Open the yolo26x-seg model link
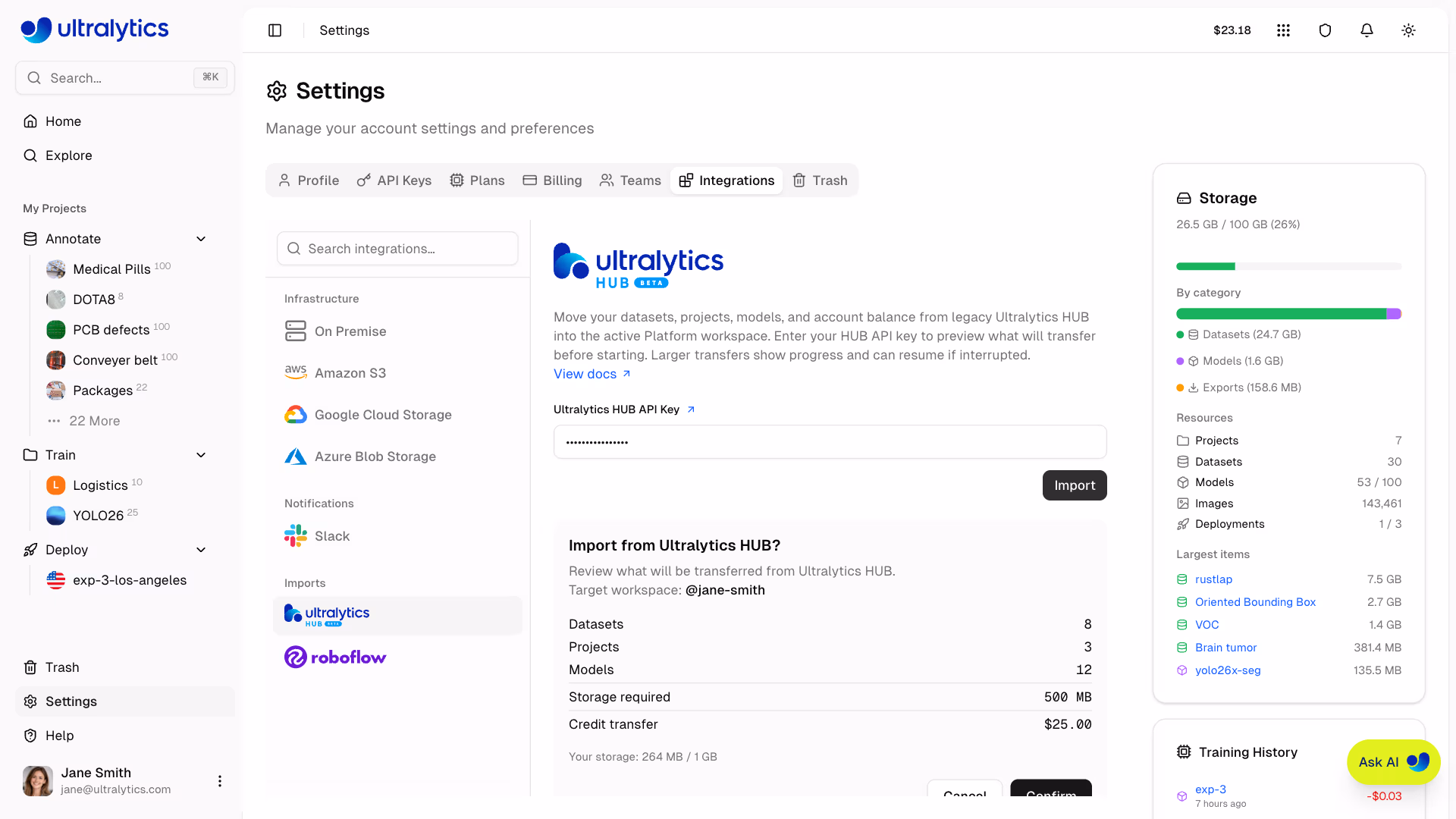The height and width of the screenshot is (819, 1456). pos(1228,670)
